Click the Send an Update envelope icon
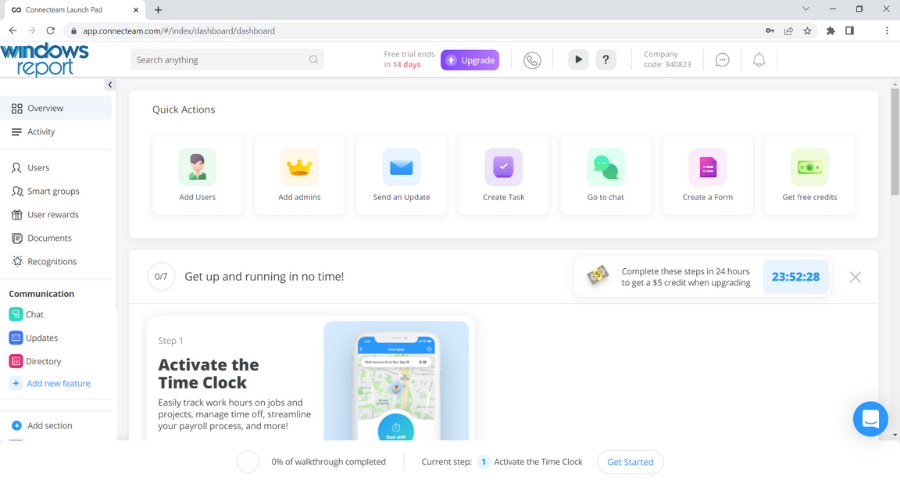Image resolution: width=900 pixels, height=500 pixels. click(401, 167)
